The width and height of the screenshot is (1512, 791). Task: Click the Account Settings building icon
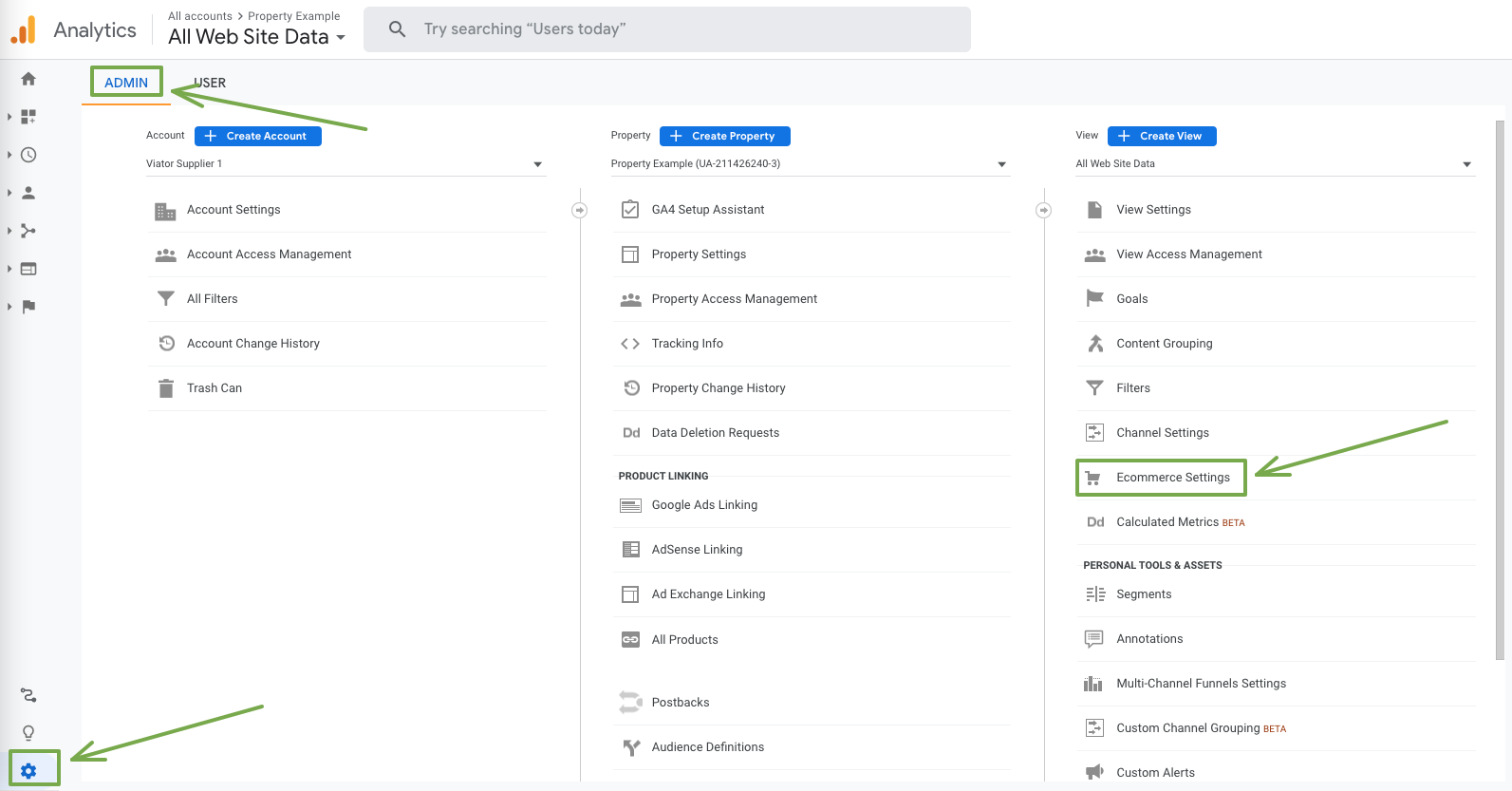pos(165,211)
